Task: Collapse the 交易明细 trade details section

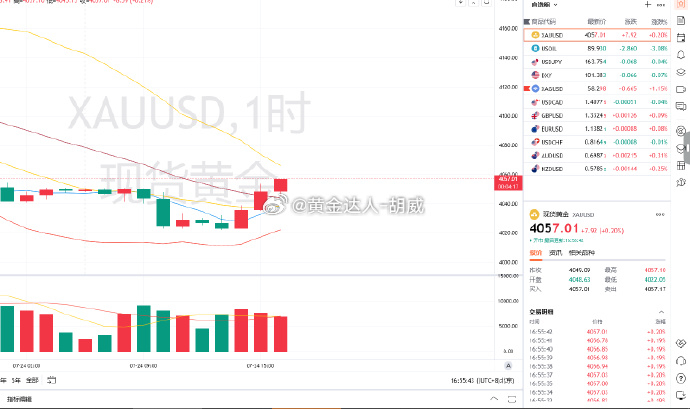Action: [661, 312]
